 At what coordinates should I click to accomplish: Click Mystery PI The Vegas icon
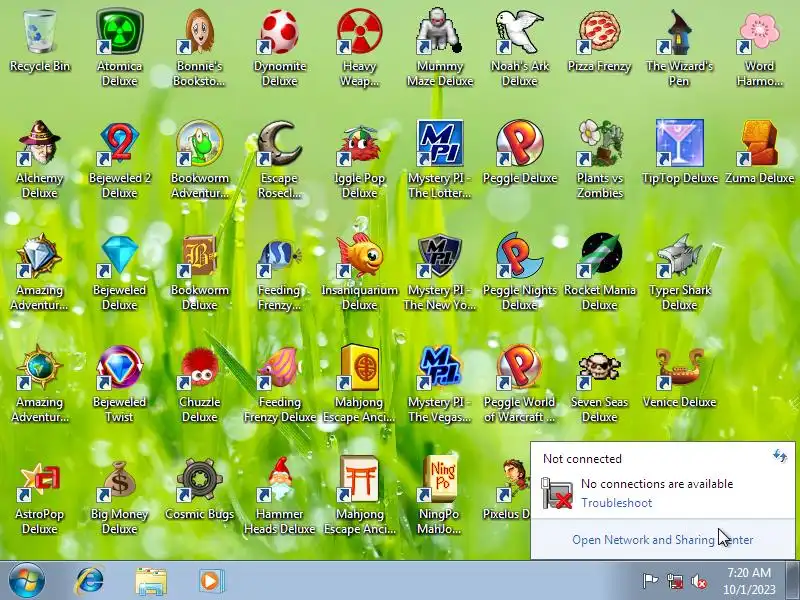(x=439, y=367)
